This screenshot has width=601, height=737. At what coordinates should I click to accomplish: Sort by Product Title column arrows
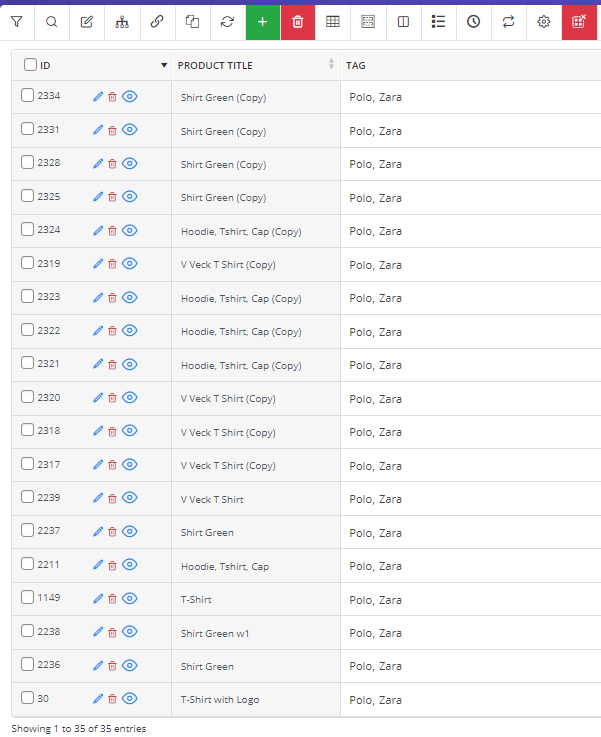tap(331, 64)
